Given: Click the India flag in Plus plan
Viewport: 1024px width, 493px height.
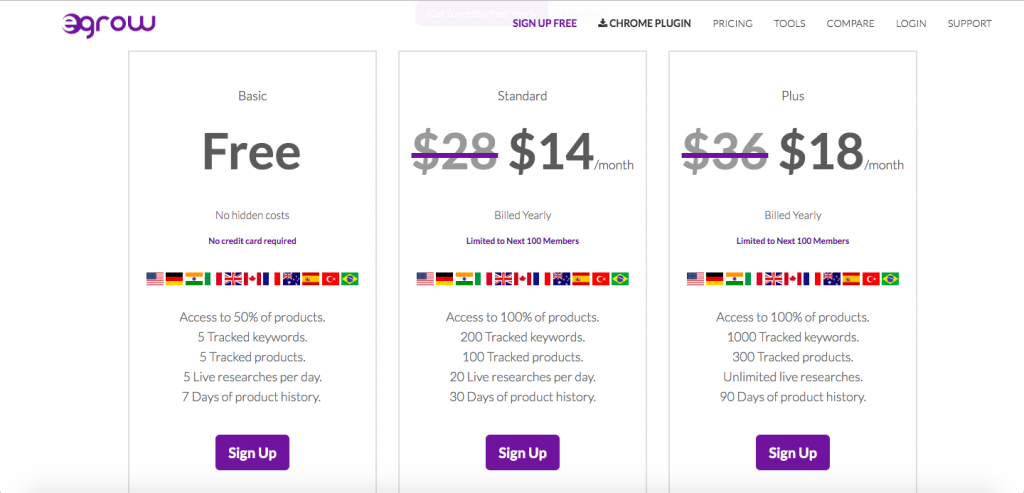Looking at the screenshot, I should [x=734, y=279].
